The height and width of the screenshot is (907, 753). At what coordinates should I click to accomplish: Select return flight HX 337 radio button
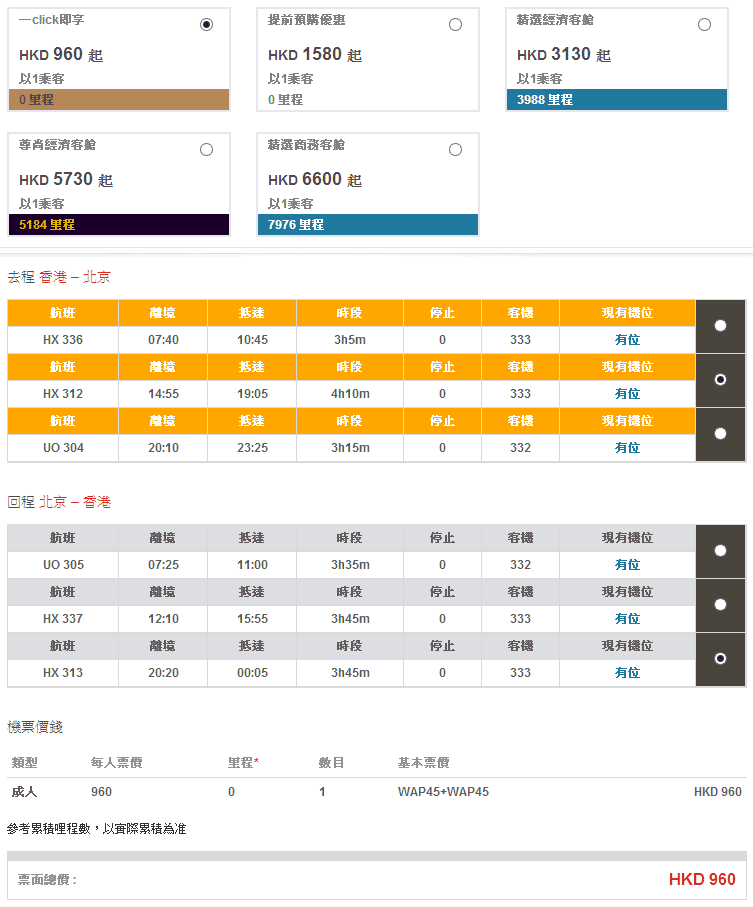[x=720, y=605]
